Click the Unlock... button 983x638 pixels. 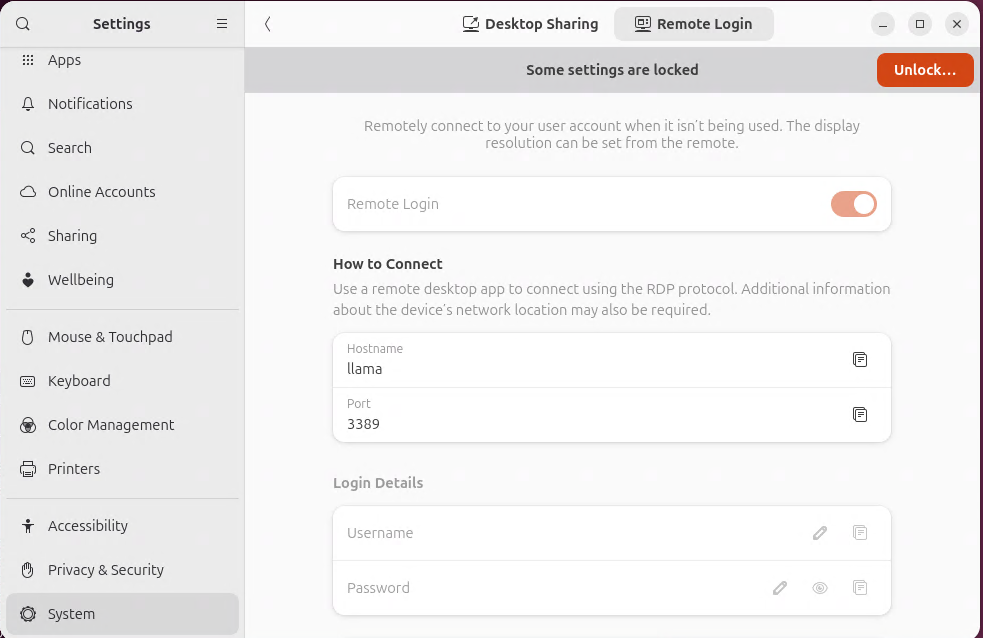925,70
